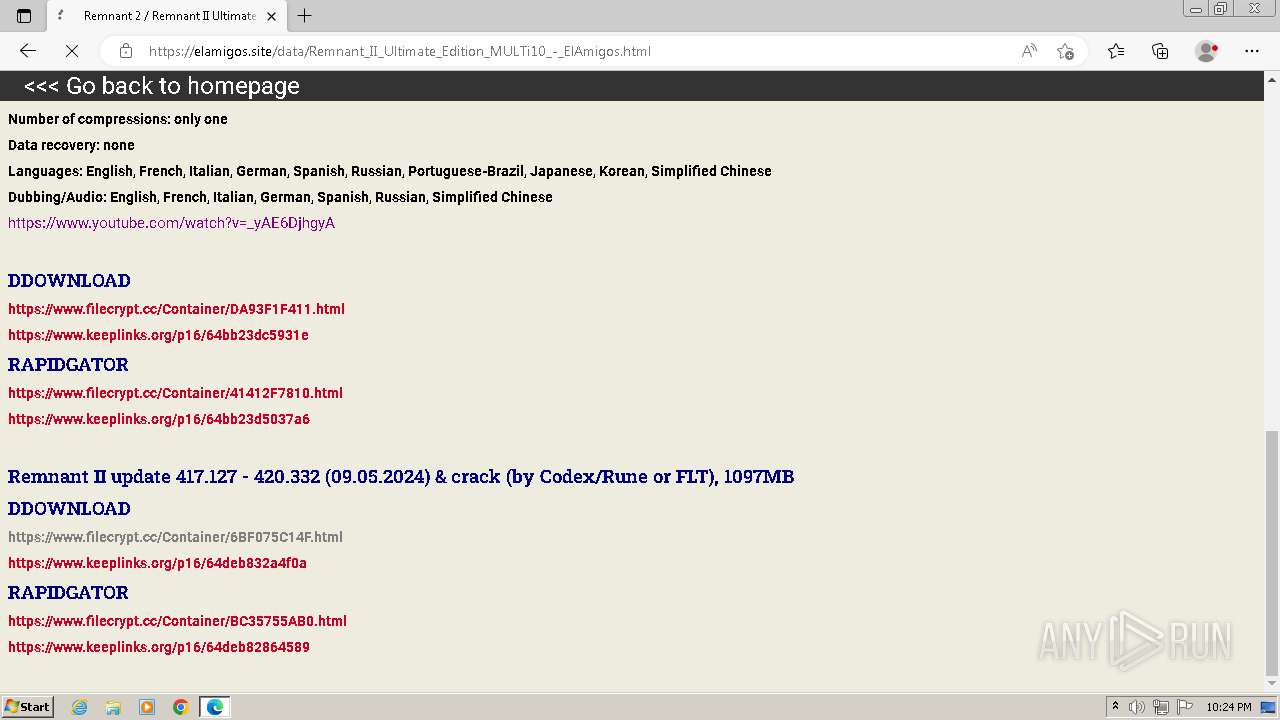Open keeplinks 64bb23dc5931e link
1280x720 pixels.
[158, 335]
